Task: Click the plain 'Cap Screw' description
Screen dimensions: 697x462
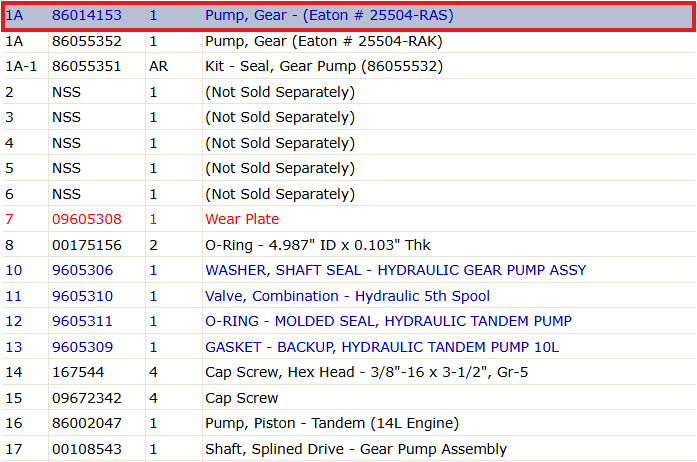Action: point(242,398)
